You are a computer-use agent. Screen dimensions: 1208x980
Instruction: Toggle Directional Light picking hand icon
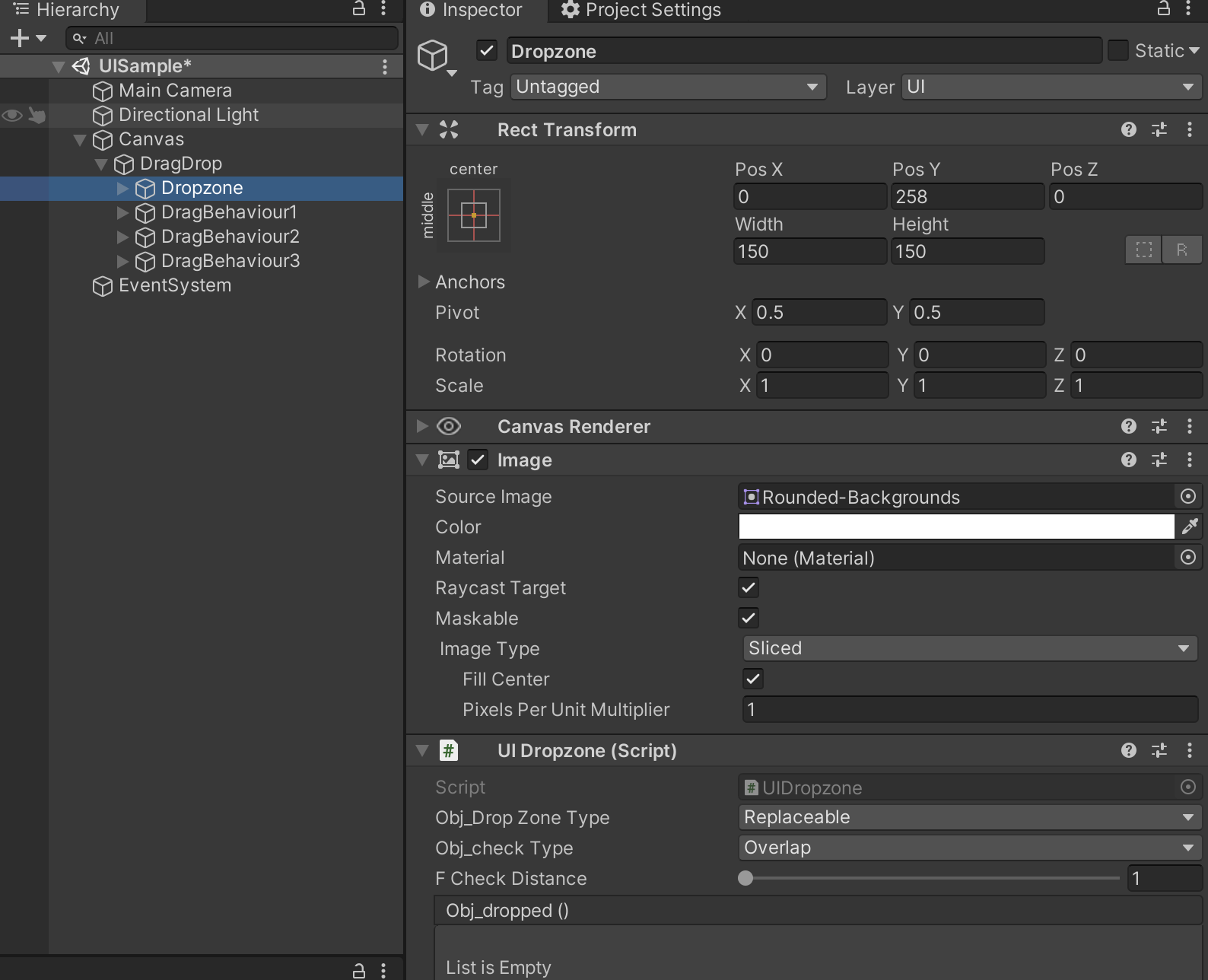[x=37, y=115]
